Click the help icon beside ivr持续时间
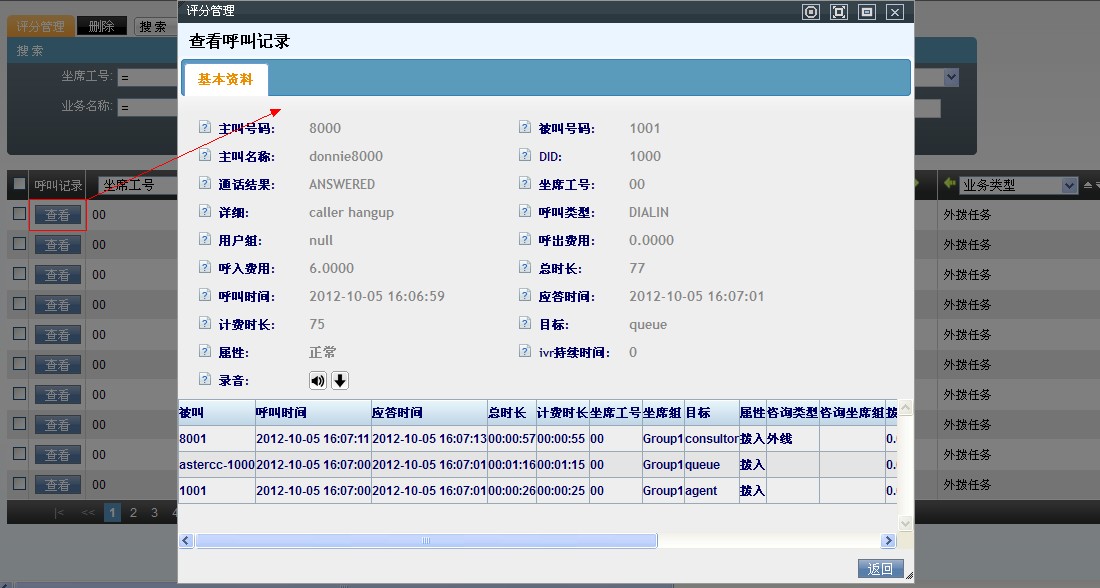This screenshot has height=588, width=1100. point(525,352)
